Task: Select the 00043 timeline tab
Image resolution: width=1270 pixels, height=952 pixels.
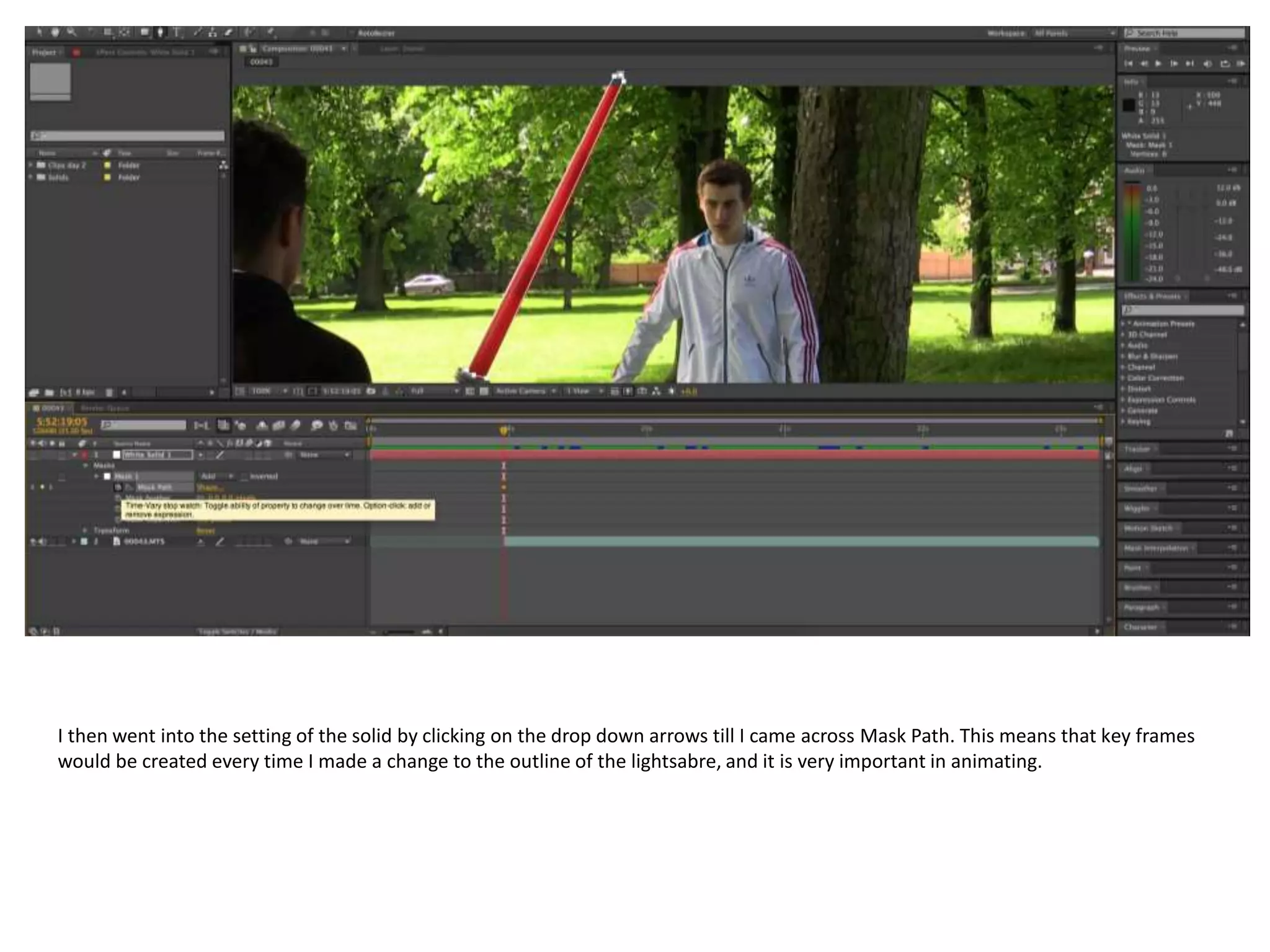Action: point(51,408)
